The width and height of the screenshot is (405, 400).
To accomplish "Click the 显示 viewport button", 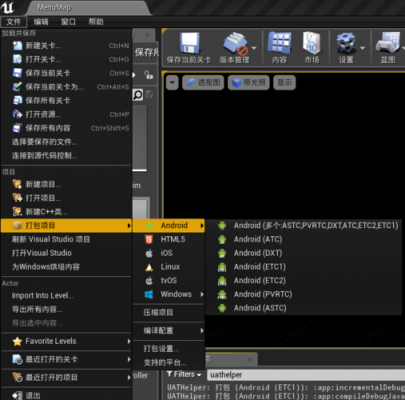I will click(284, 82).
